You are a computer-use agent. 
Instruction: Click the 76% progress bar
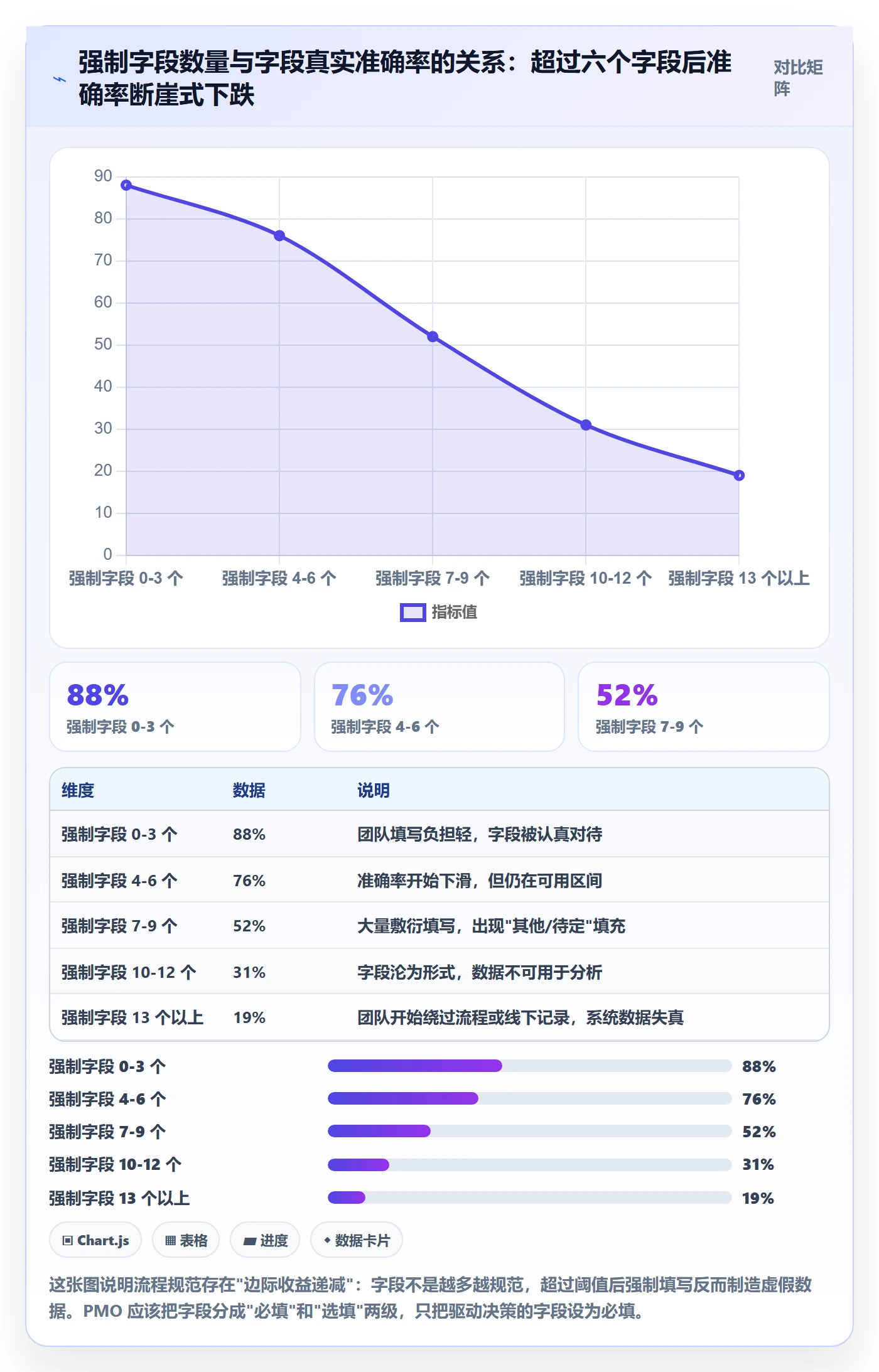tap(530, 1098)
